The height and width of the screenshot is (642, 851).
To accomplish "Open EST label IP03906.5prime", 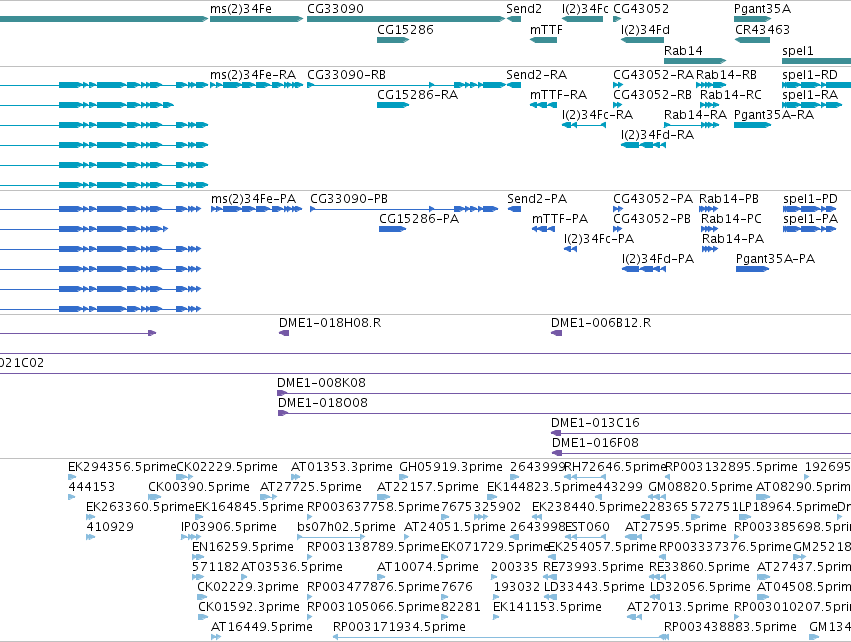I will point(228,526).
